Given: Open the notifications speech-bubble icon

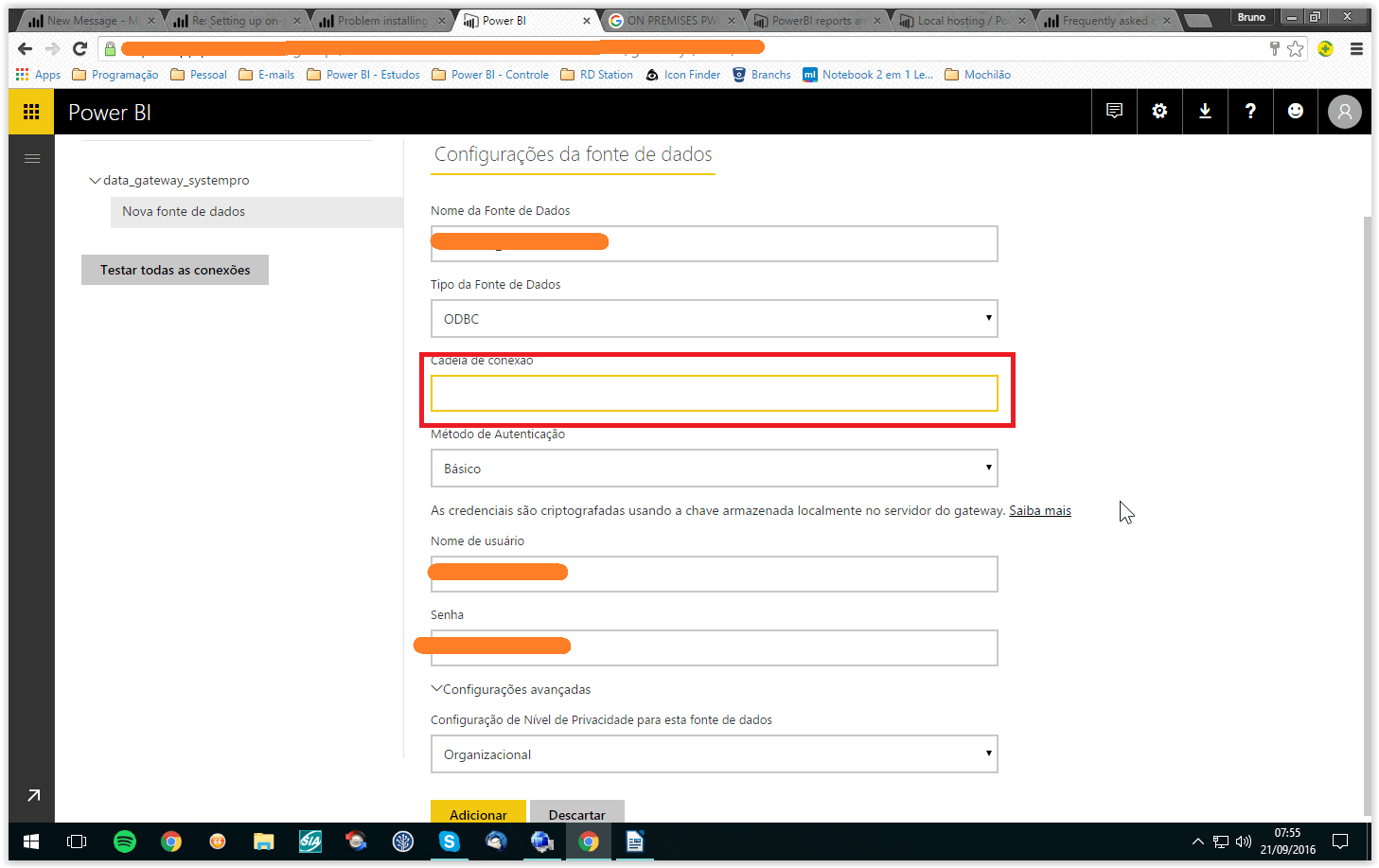Looking at the screenshot, I should tap(1113, 111).
